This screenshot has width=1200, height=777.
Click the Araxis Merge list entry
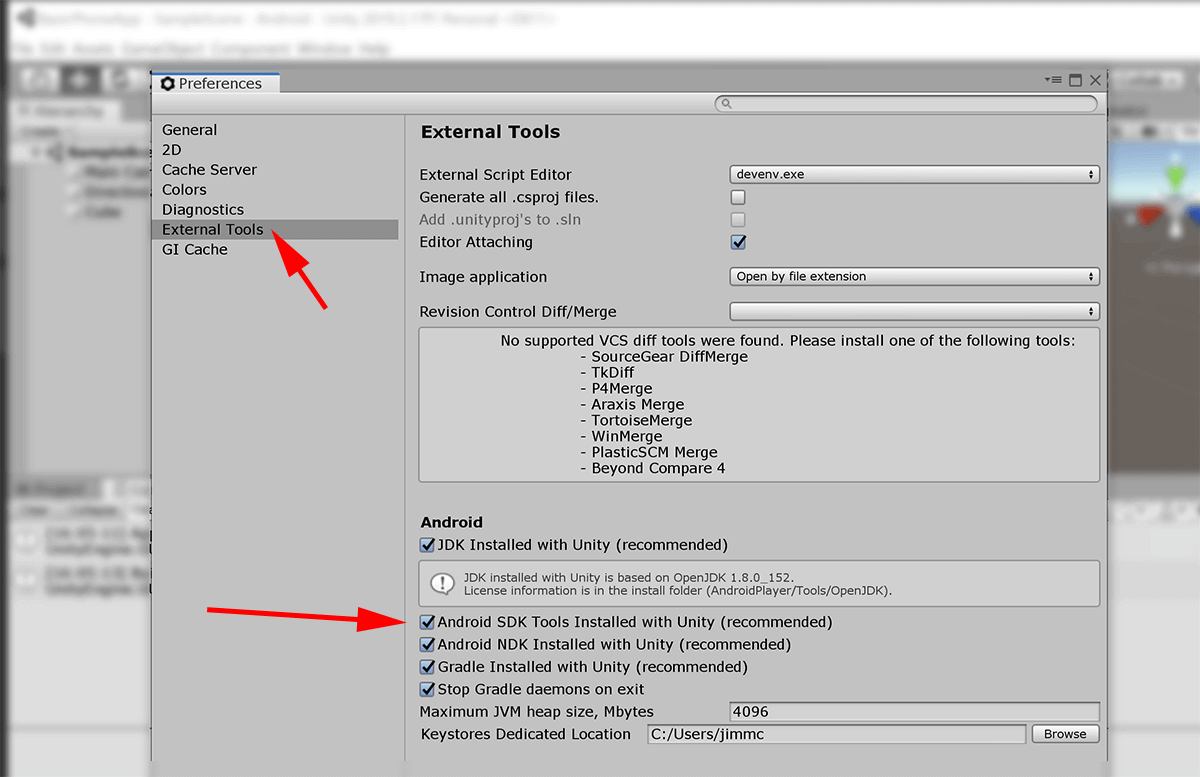(x=632, y=405)
